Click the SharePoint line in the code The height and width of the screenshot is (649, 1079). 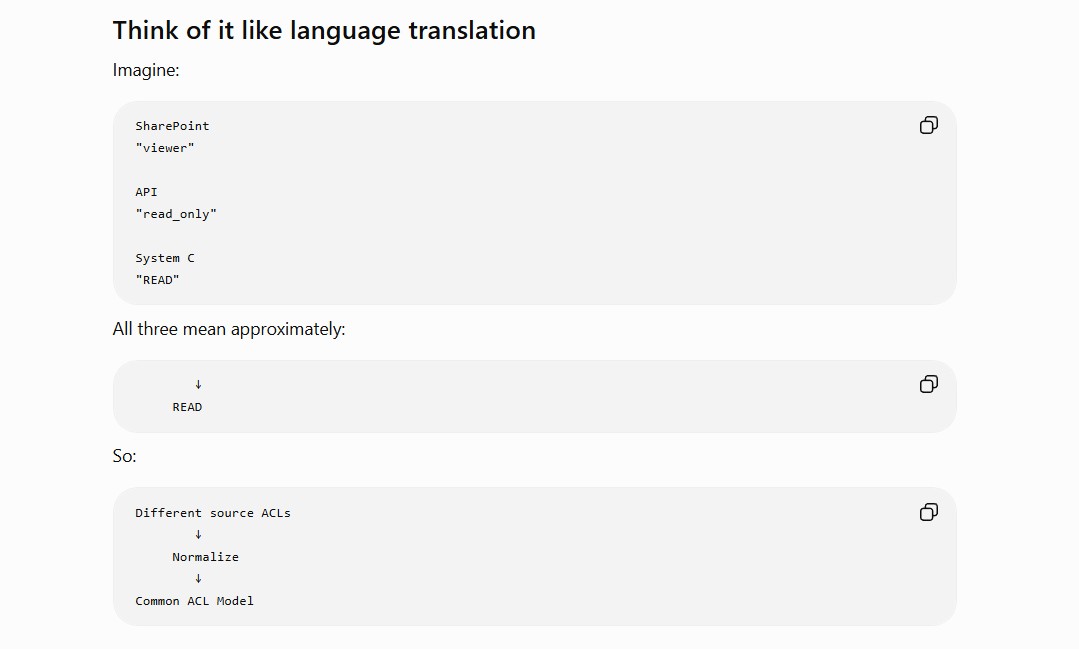172,126
